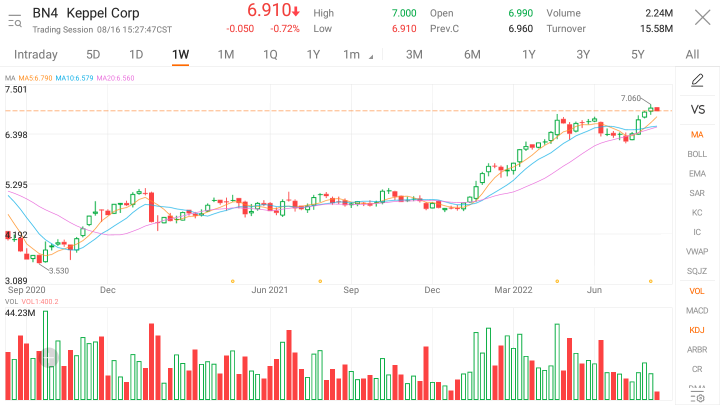The image size is (720, 405).
Task: Click the MA10:6.579 legend label
Action: click(x=74, y=78)
